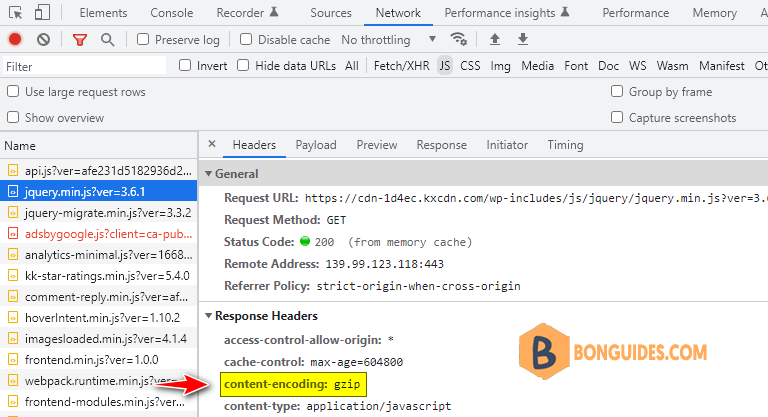Open the Preview tab of the request
This screenshot has height=417, width=768.
click(377, 145)
